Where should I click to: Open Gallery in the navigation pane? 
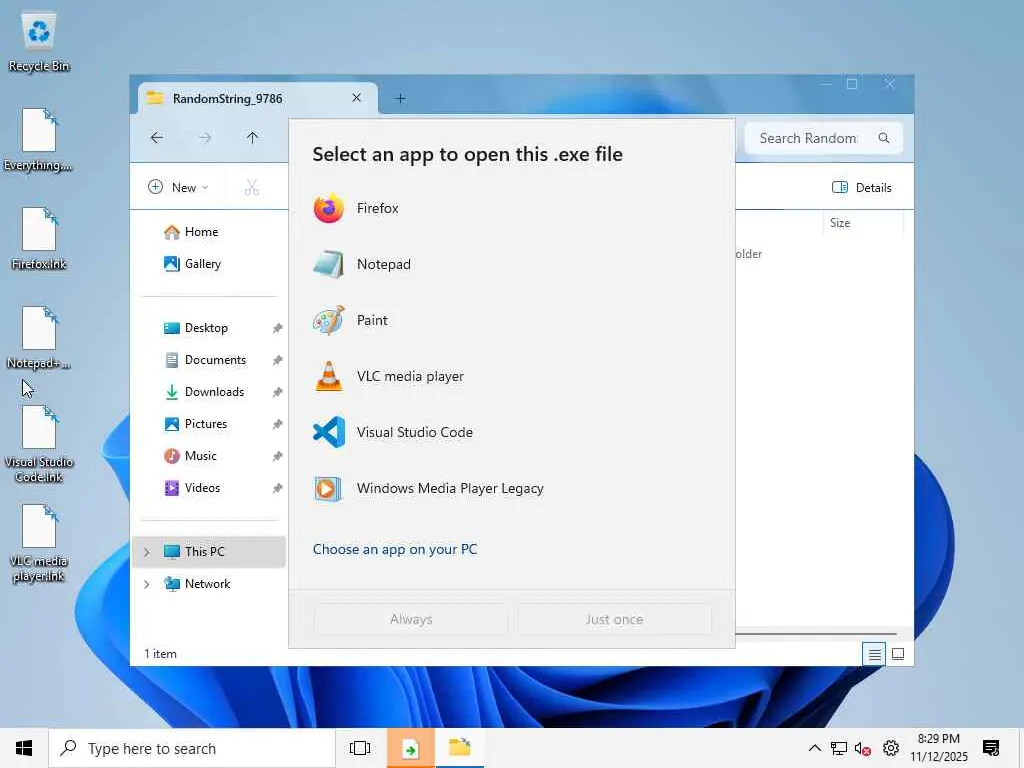pos(193,264)
